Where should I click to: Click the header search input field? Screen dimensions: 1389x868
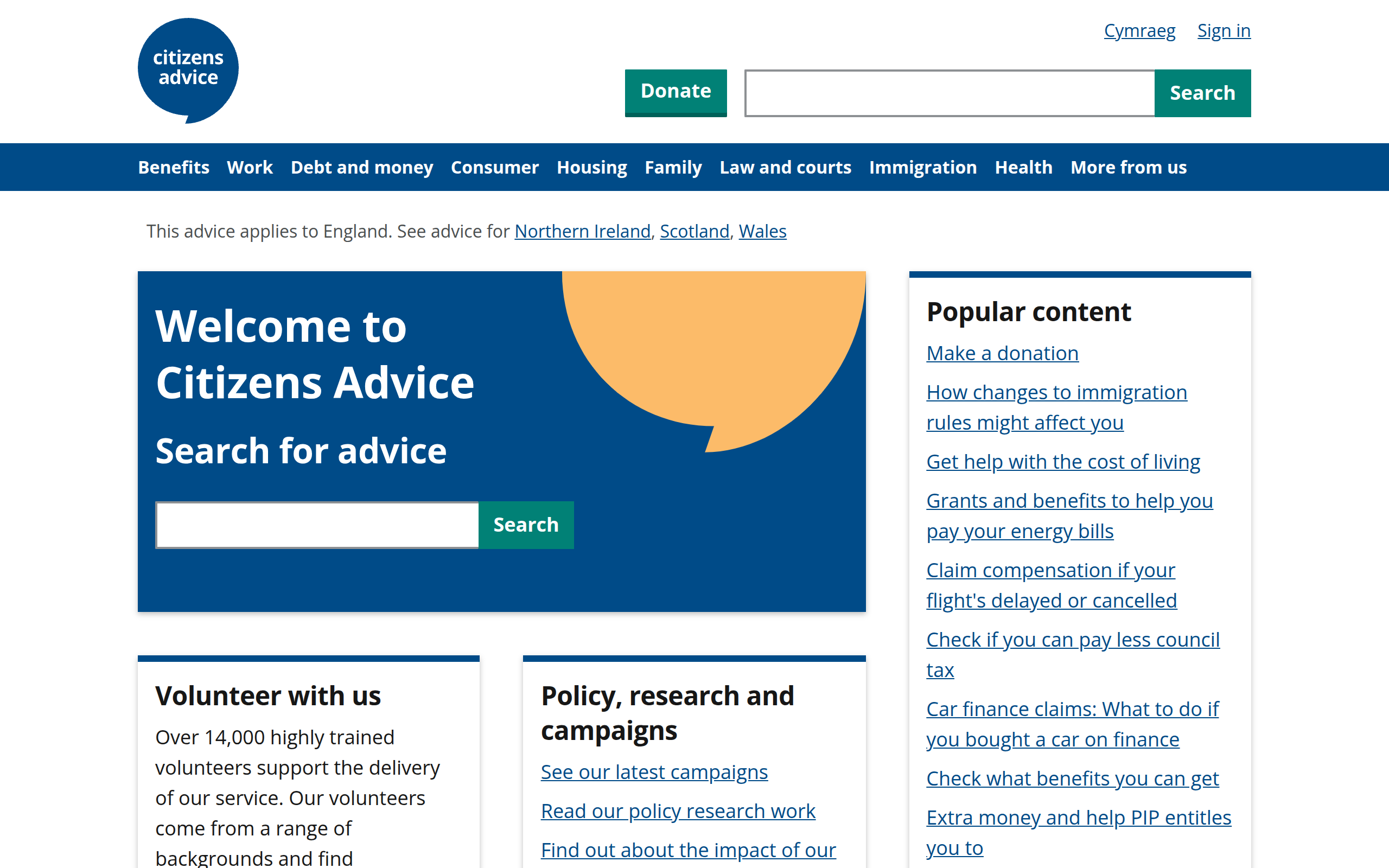point(950,93)
